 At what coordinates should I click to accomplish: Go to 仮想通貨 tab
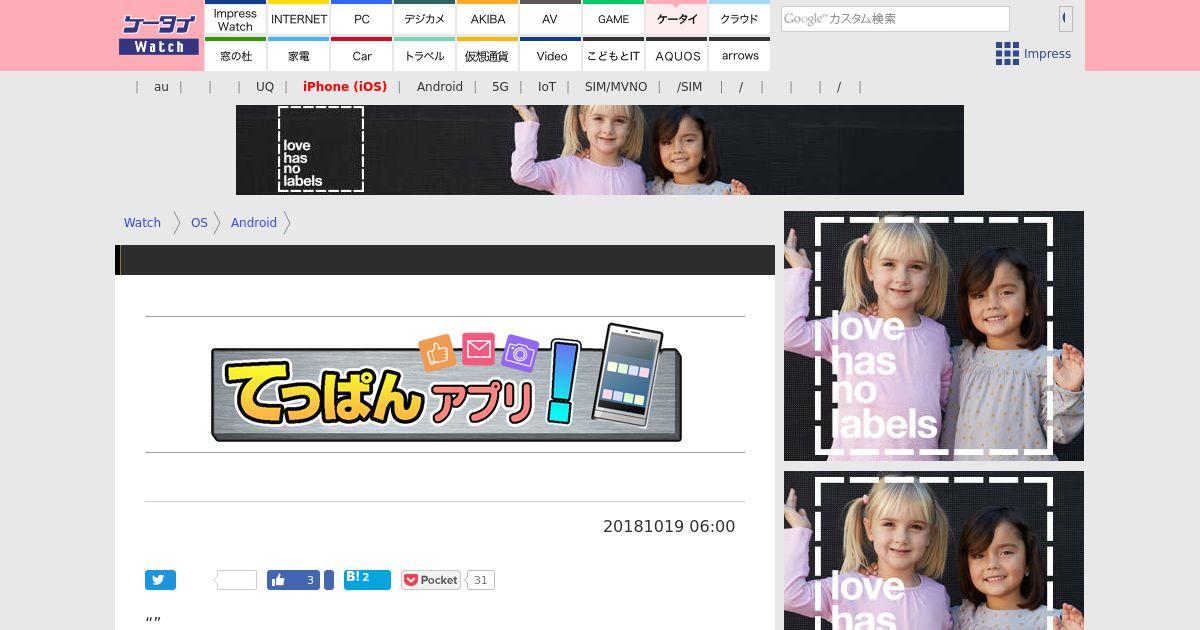(x=488, y=55)
